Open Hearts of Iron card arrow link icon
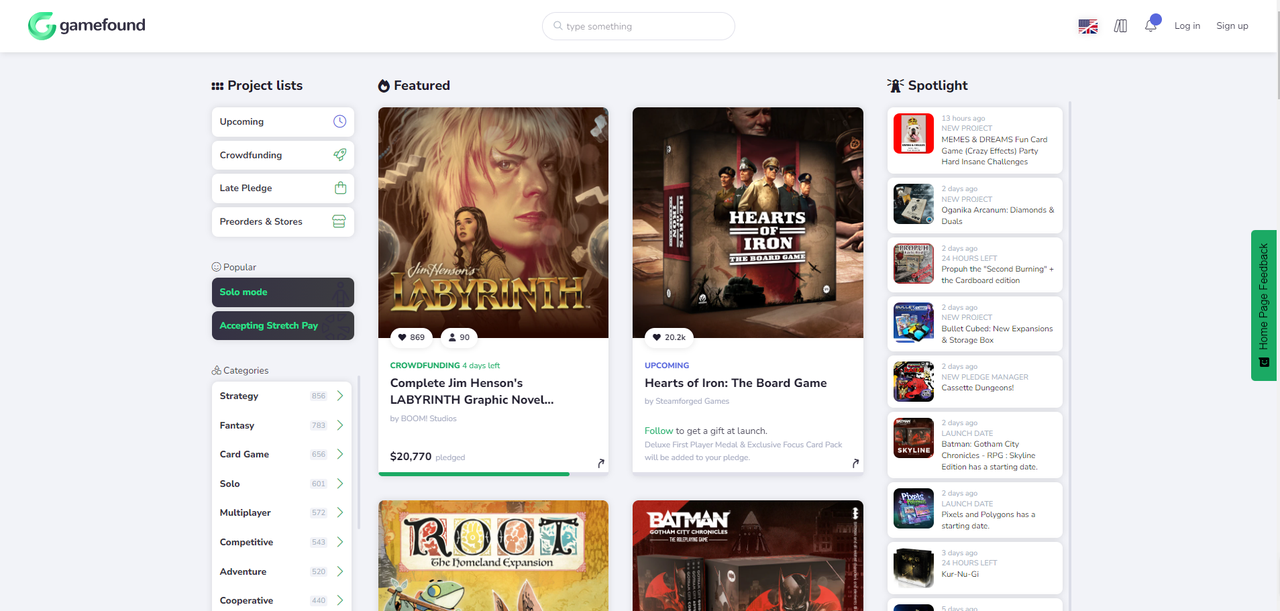The image size is (1280, 611). coord(856,463)
